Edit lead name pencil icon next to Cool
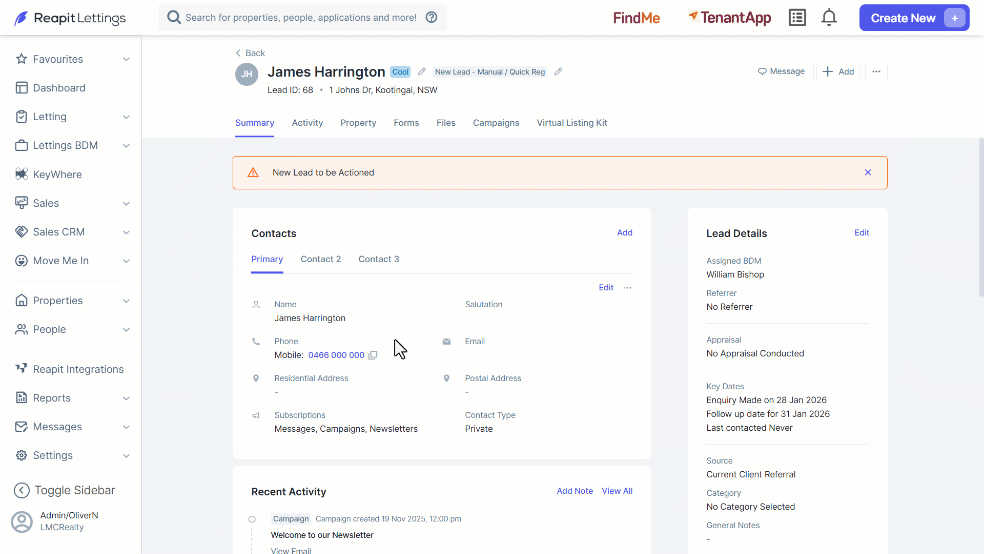This screenshot has width=984, height=554. point(422,72)
